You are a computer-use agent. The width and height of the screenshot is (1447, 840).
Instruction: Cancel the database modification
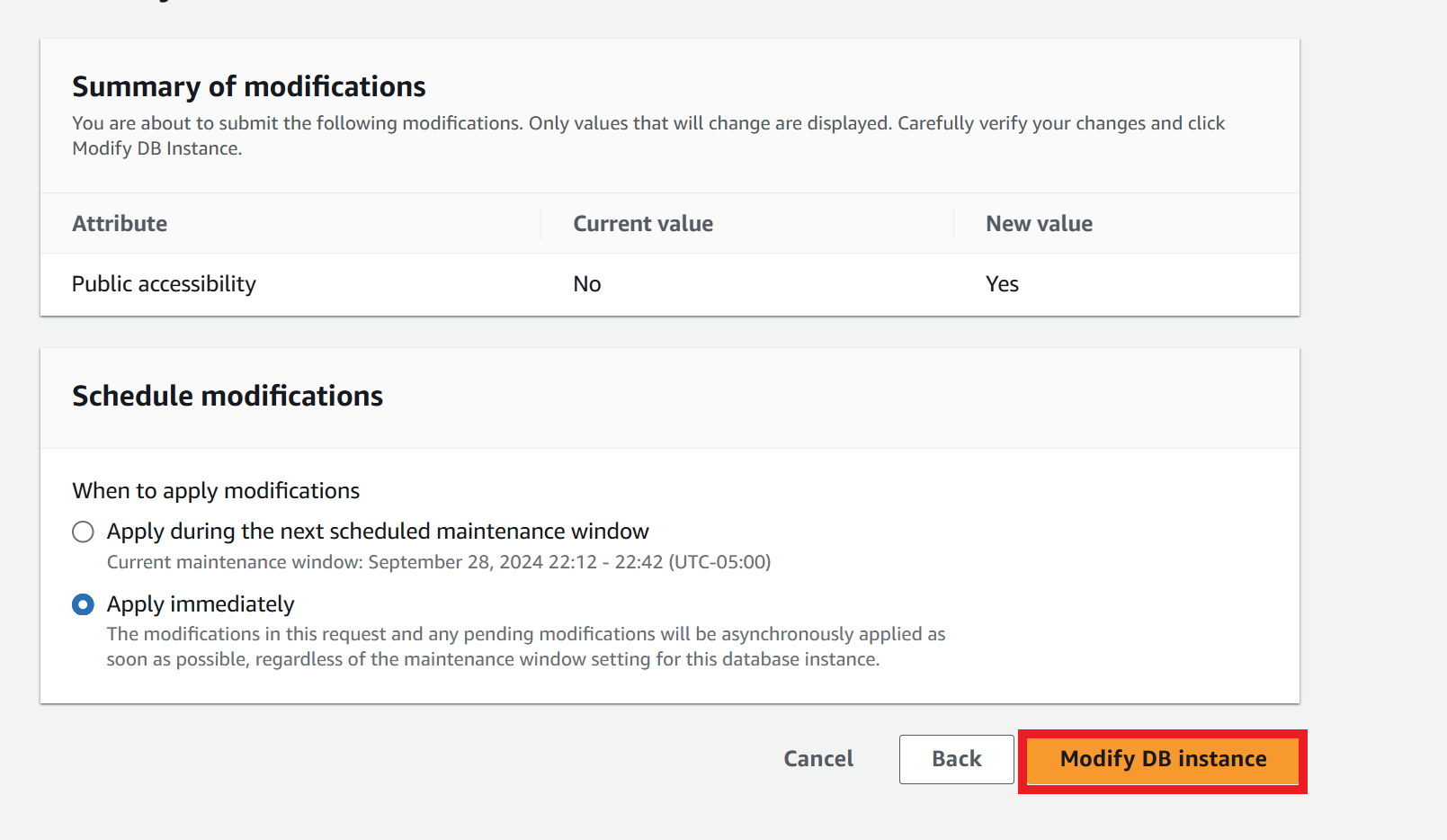[x=818, y=759]
